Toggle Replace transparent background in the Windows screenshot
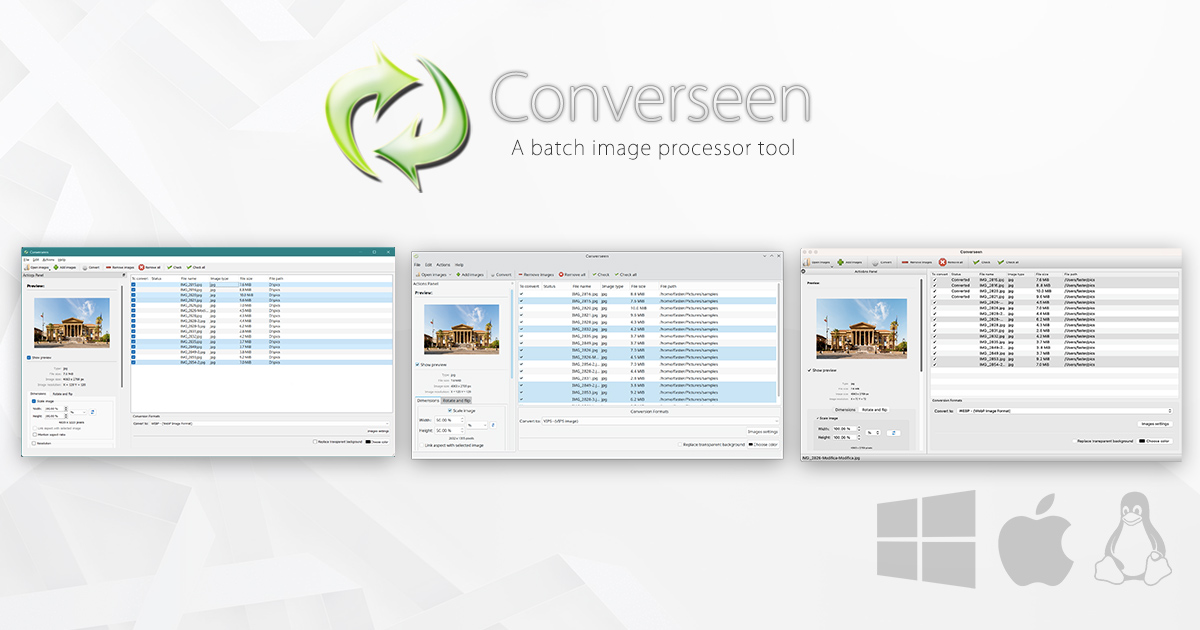The width and height of the screenshot is (1200, 630). 315,441
